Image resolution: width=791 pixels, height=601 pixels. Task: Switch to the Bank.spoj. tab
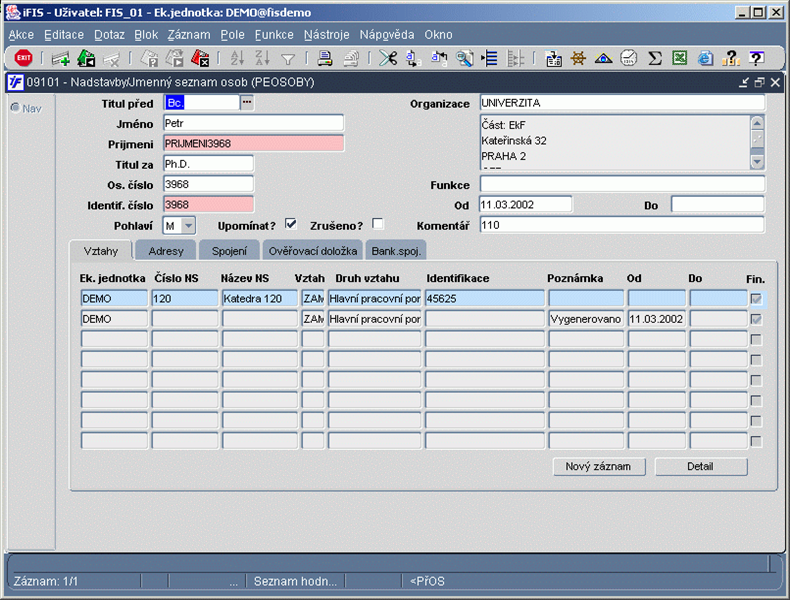click(396, 251)
